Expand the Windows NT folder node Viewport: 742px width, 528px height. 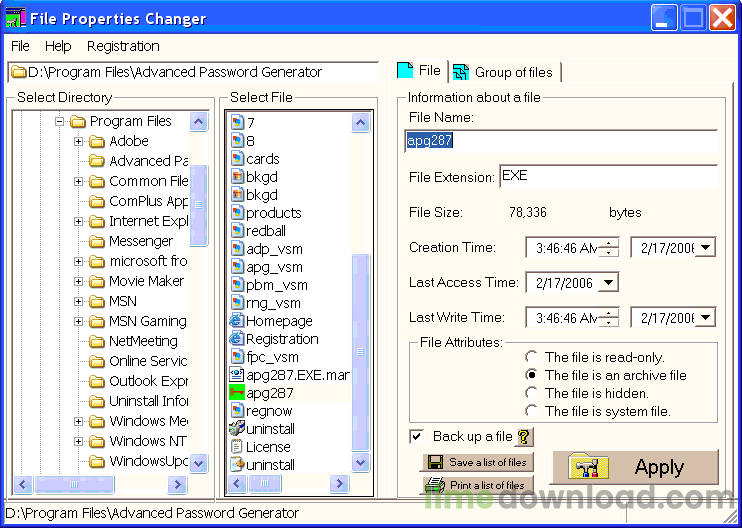pyautogui.click(x=79, y=441)
